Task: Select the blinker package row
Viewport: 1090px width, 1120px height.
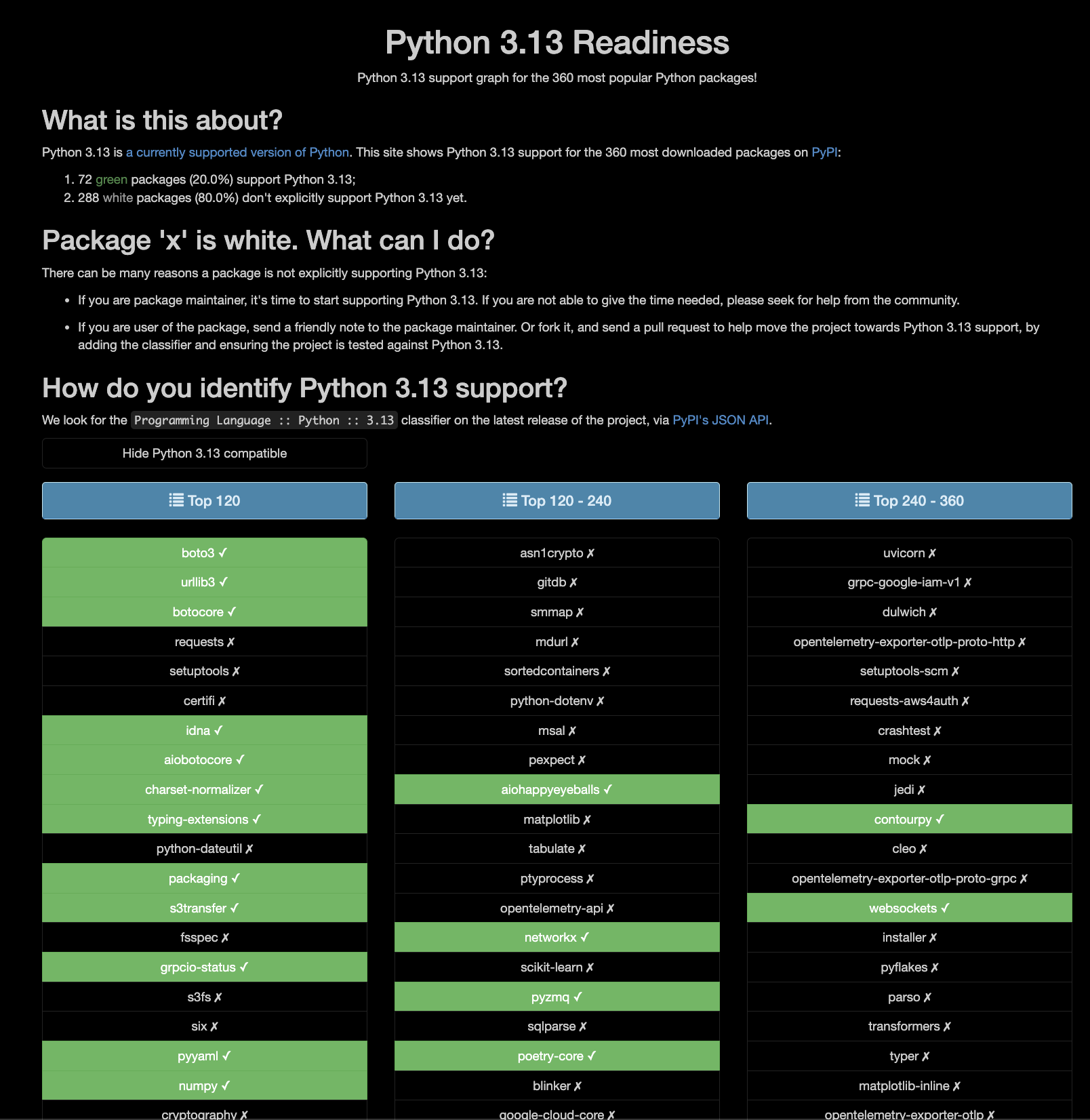Action: pos(557,1085)
